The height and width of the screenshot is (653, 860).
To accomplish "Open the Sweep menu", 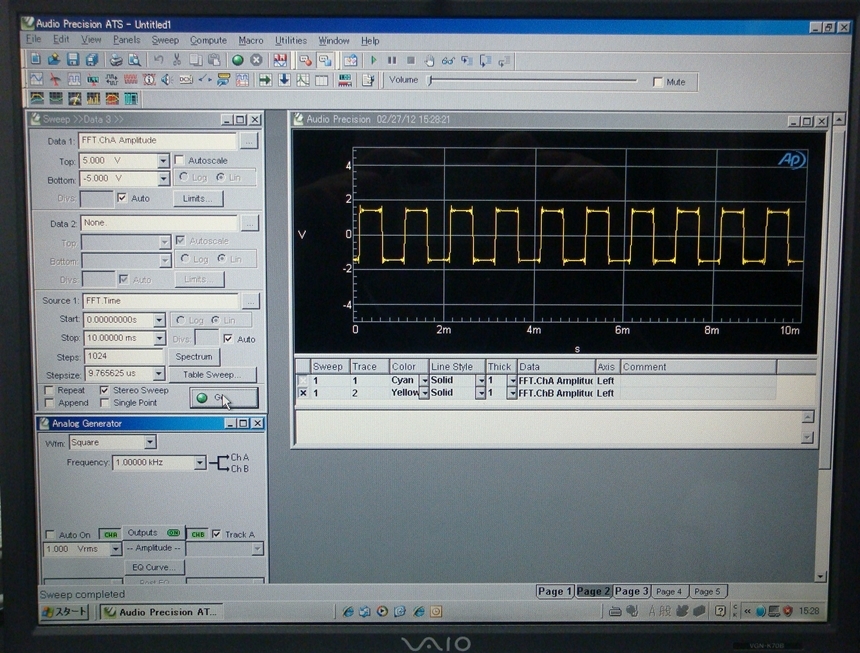I will point(165,40).
